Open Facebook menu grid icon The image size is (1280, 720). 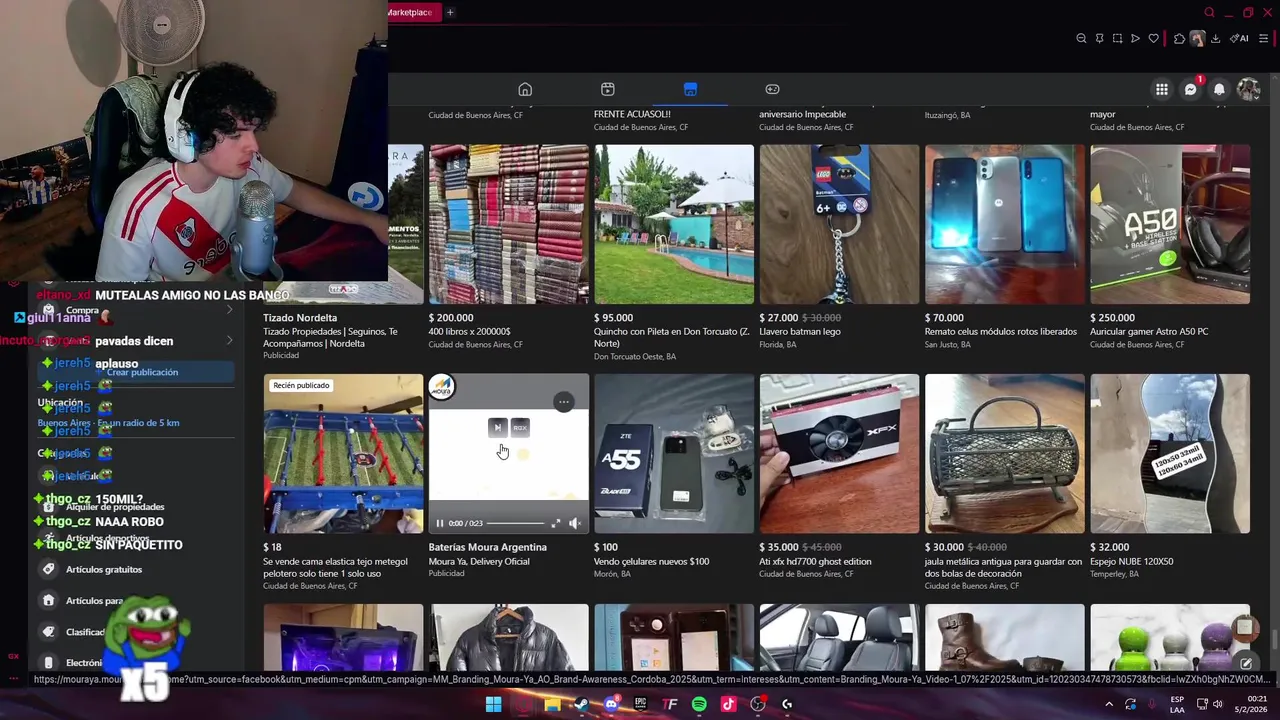pyautogui.click(x=1162, y=89)
